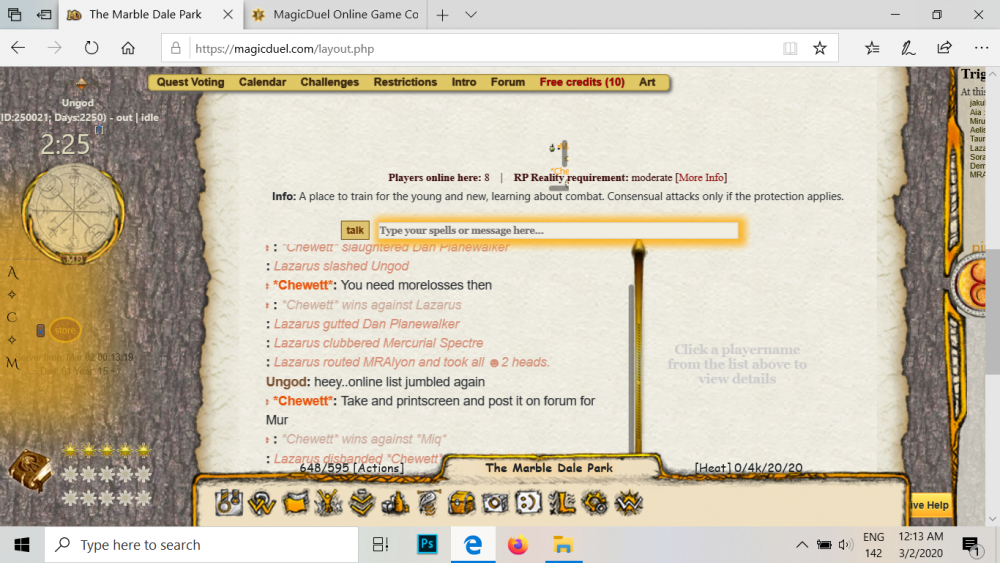Click the address bar URL
The width and height of the screenshot is (1000, 563).
click(284, 48)
